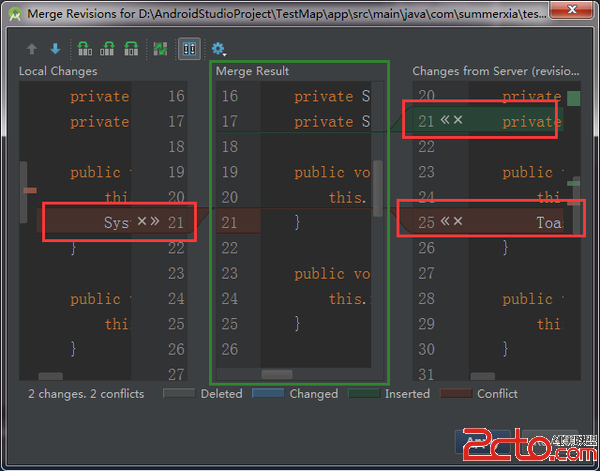Click line number 28 in server changes panel
The width and height of the screenshot is (600, 471).
pos(426,298)
